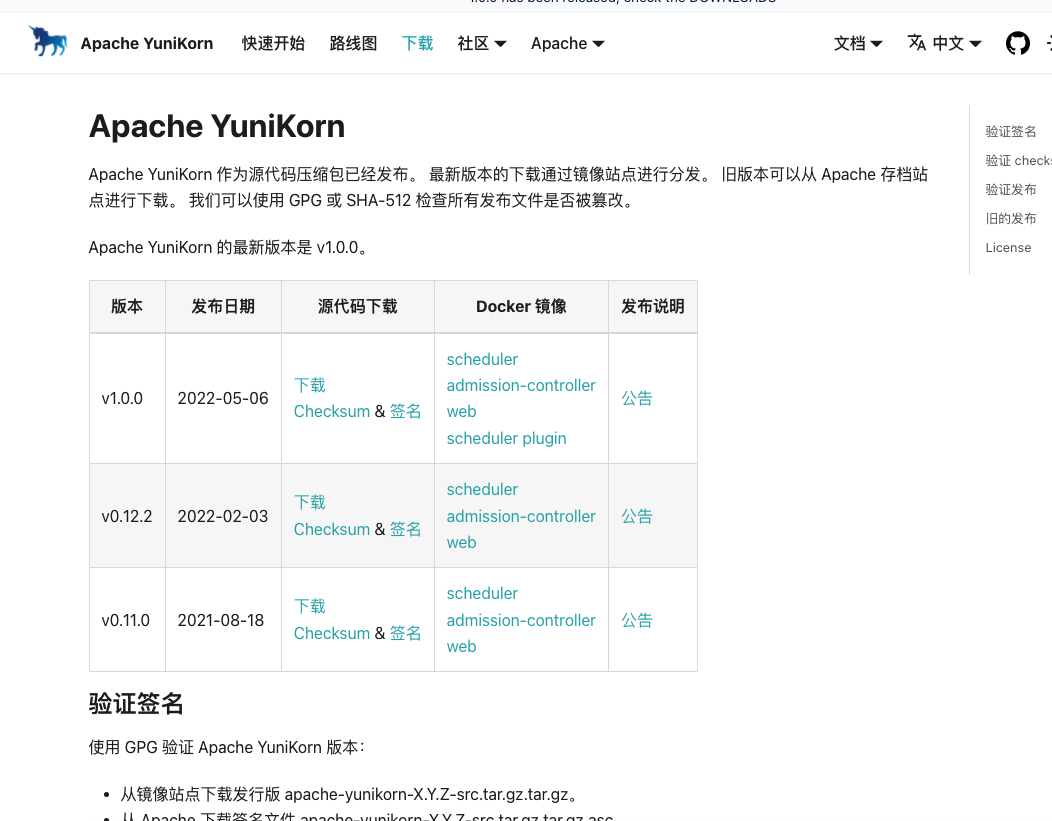The width and height of the screenshot is (1052, 821).
Task: Click the v0.11.0 version cell
Action: 127,620
